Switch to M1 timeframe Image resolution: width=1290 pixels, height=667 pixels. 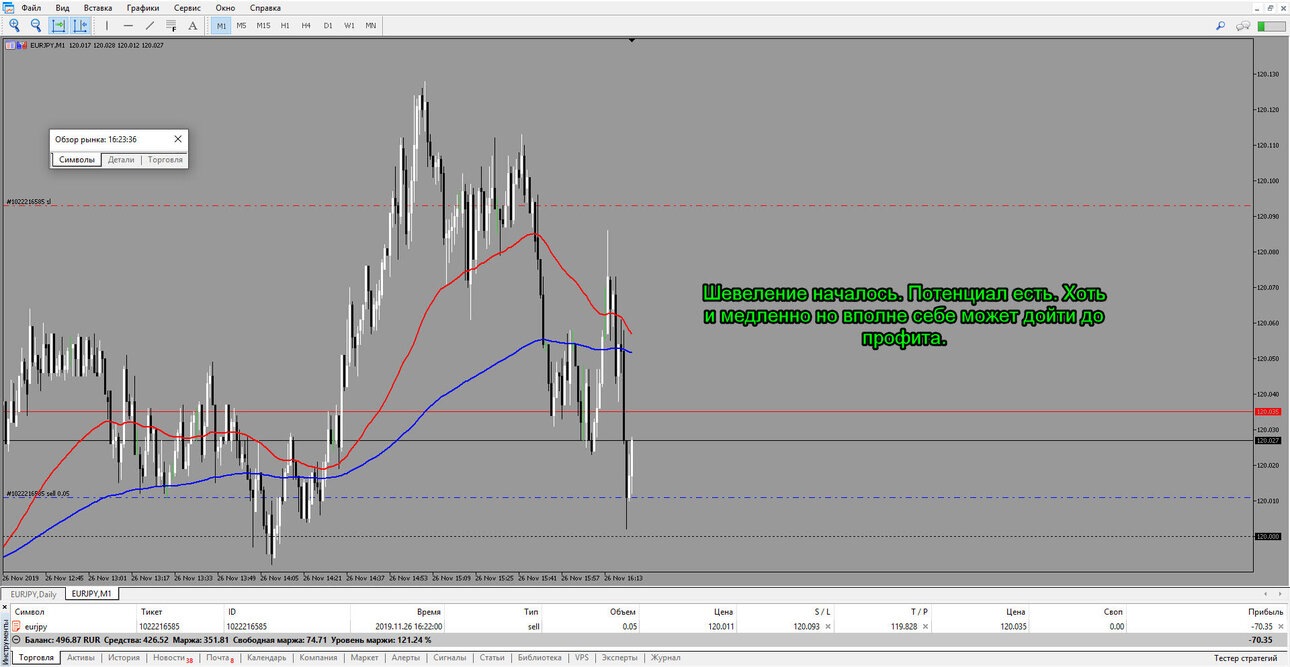point(221,25)
